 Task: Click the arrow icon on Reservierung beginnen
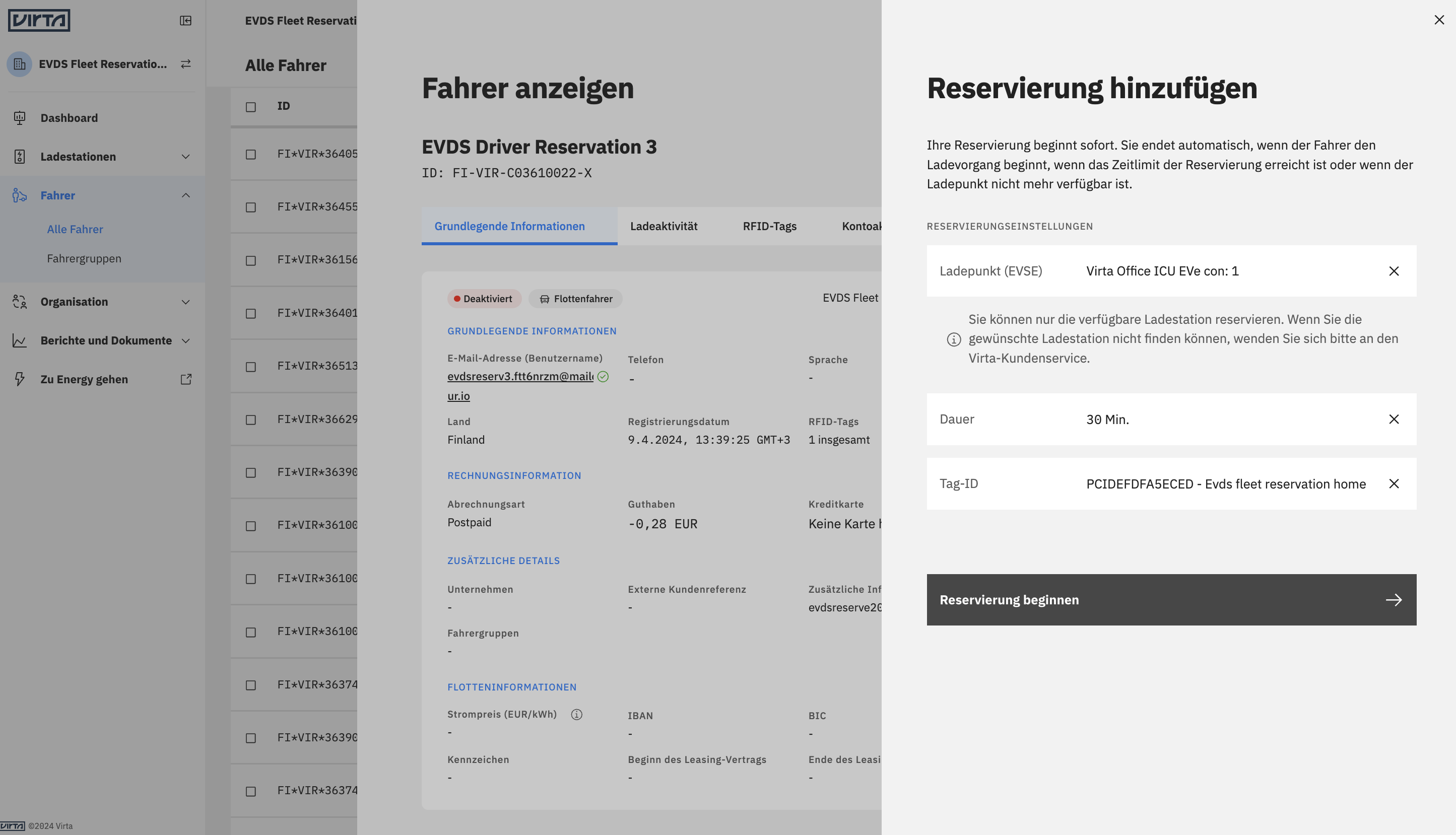tap(1394, 600)
